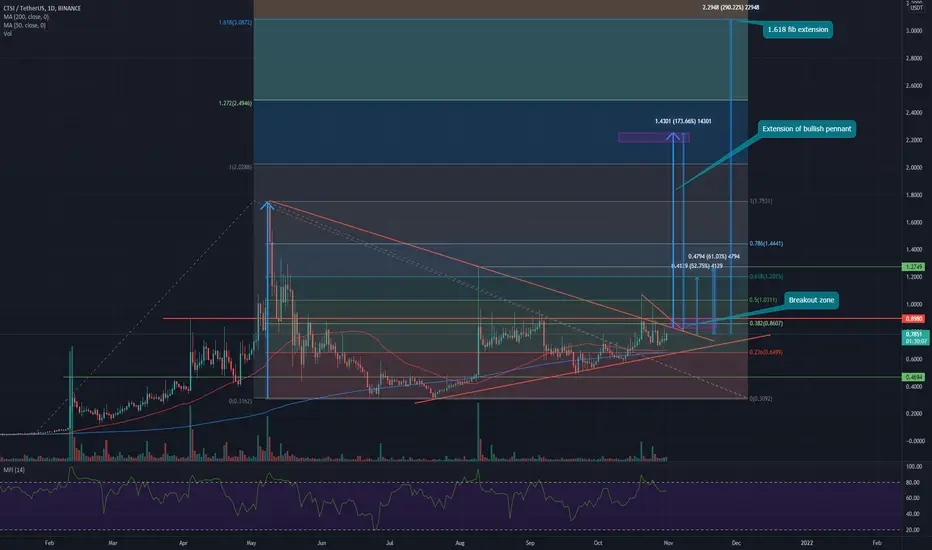Select the 1.272(2.4946) fib level label
The height and width of the screenshot is (550, 932).
pyautogui.click(x=235, y=103)
